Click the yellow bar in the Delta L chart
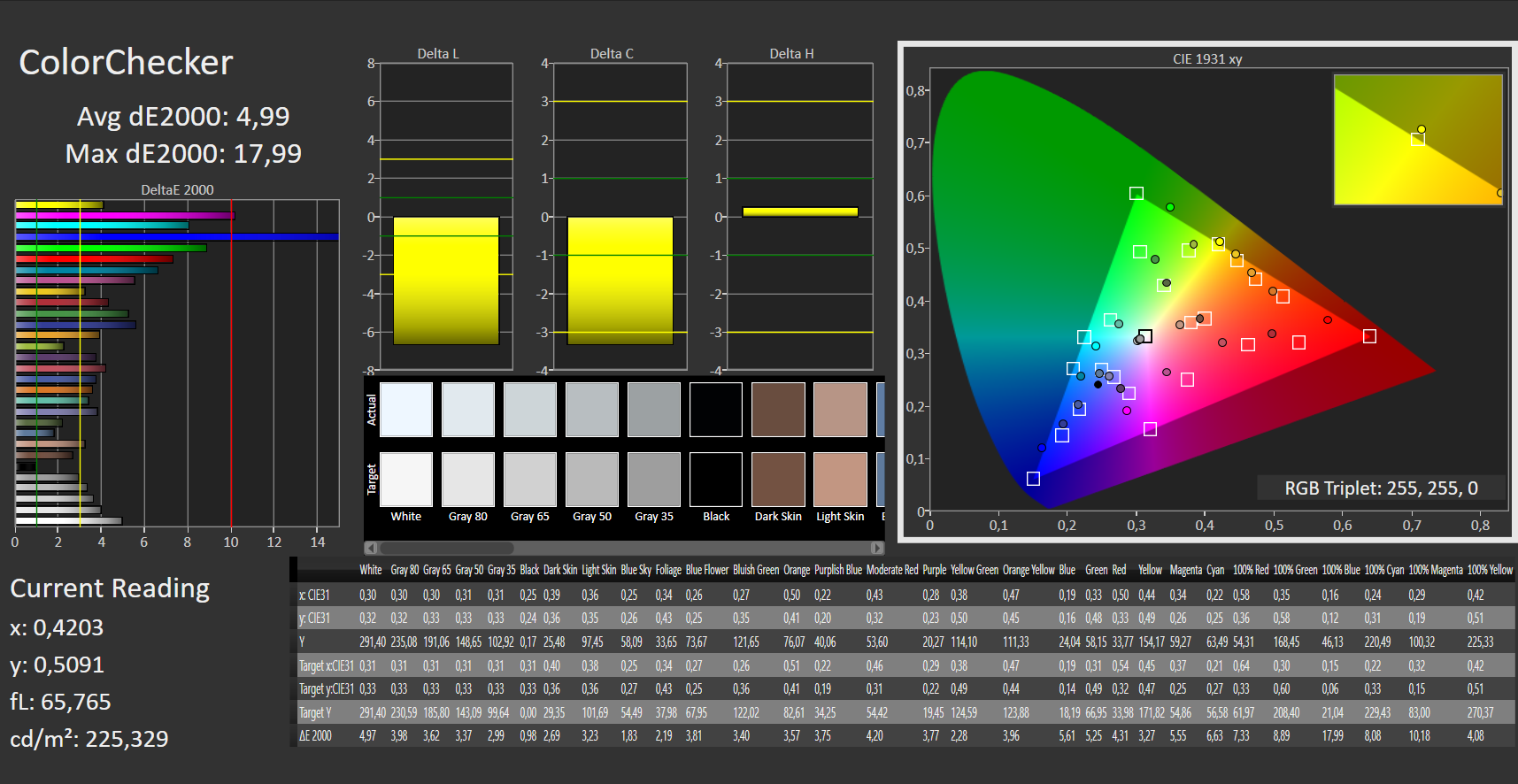 pyautogui.click(x=446, y=281)
